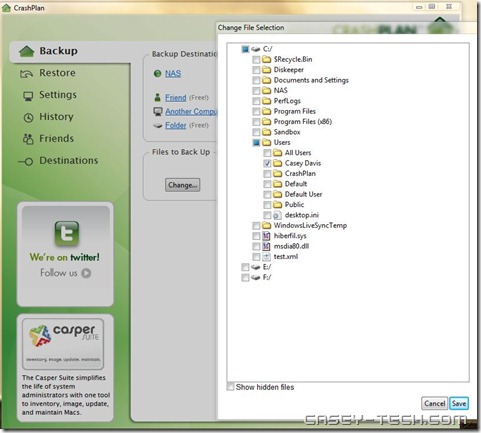Click the Another Computer link
Viewport: 481px width, 433px height.
point(191,111)
